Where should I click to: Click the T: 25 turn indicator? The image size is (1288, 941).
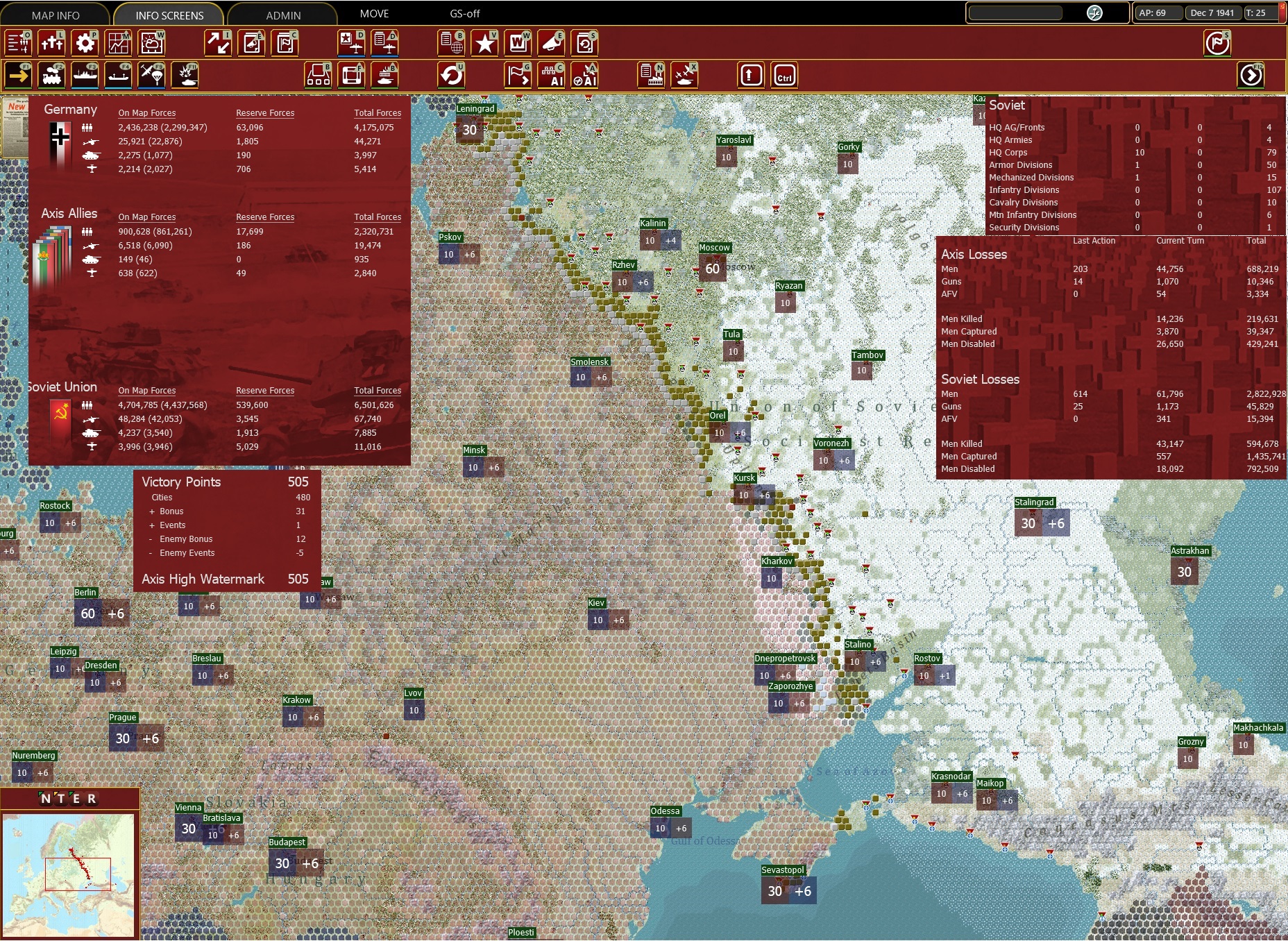click(1260, 12)
